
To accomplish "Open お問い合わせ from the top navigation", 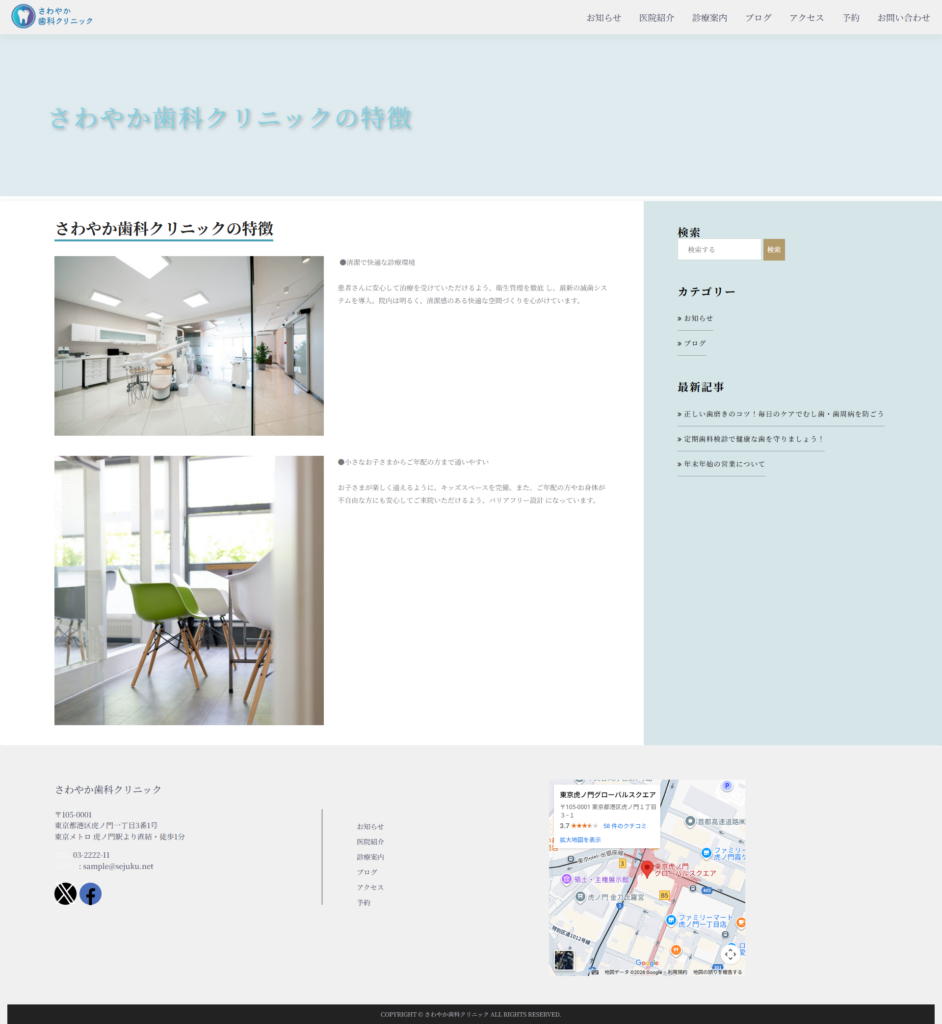I will click(903, 18).
